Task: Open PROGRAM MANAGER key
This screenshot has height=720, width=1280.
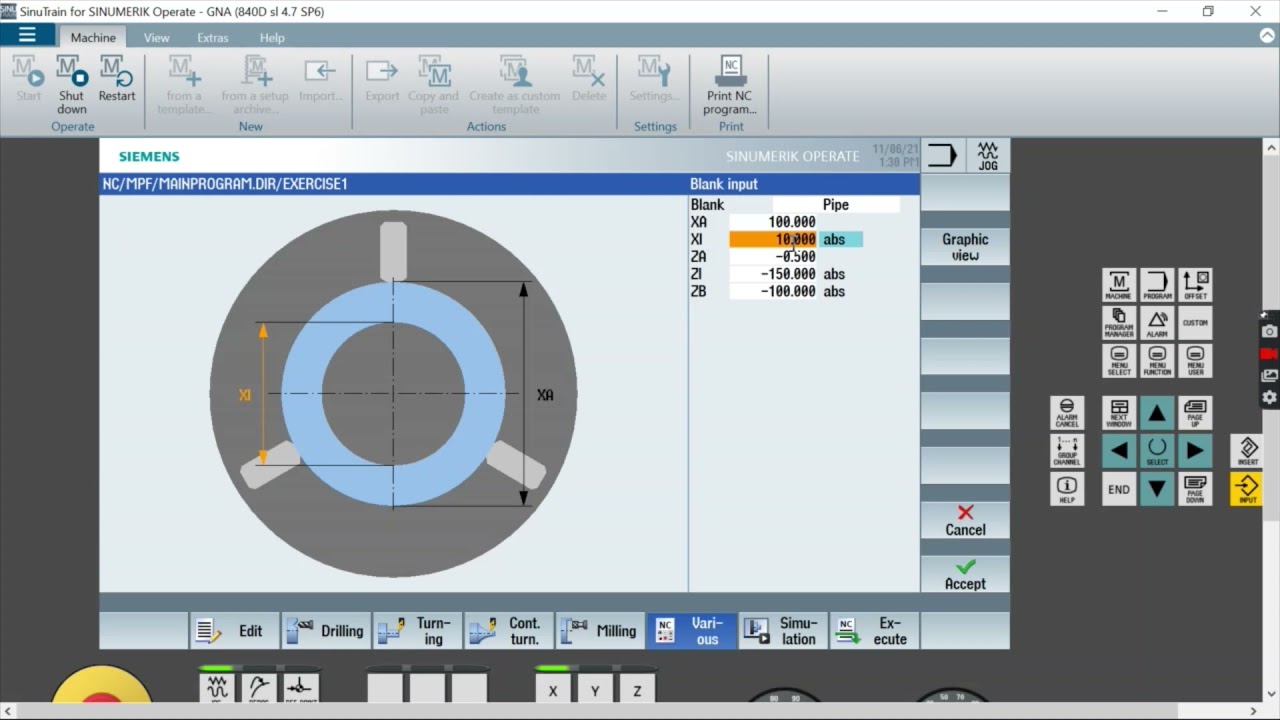Action: 1119,323
